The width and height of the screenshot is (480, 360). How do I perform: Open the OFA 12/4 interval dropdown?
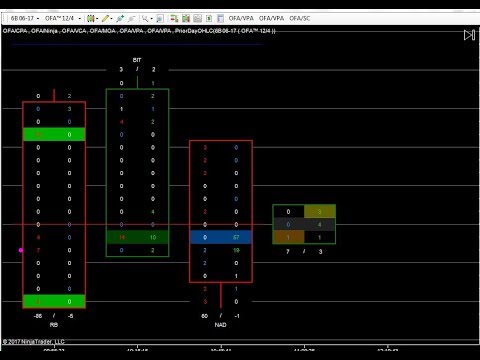click(x=63, y=18)
